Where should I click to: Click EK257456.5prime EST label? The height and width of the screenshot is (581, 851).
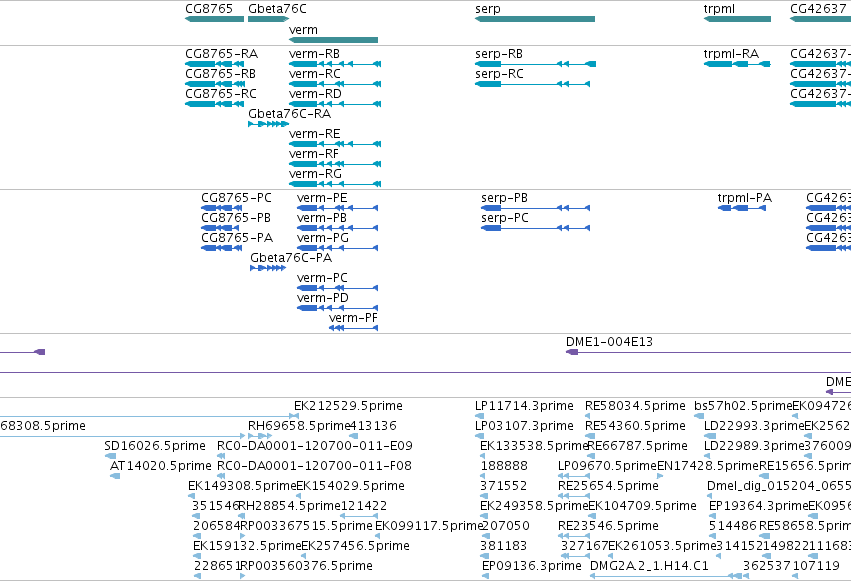coord(355,546)
